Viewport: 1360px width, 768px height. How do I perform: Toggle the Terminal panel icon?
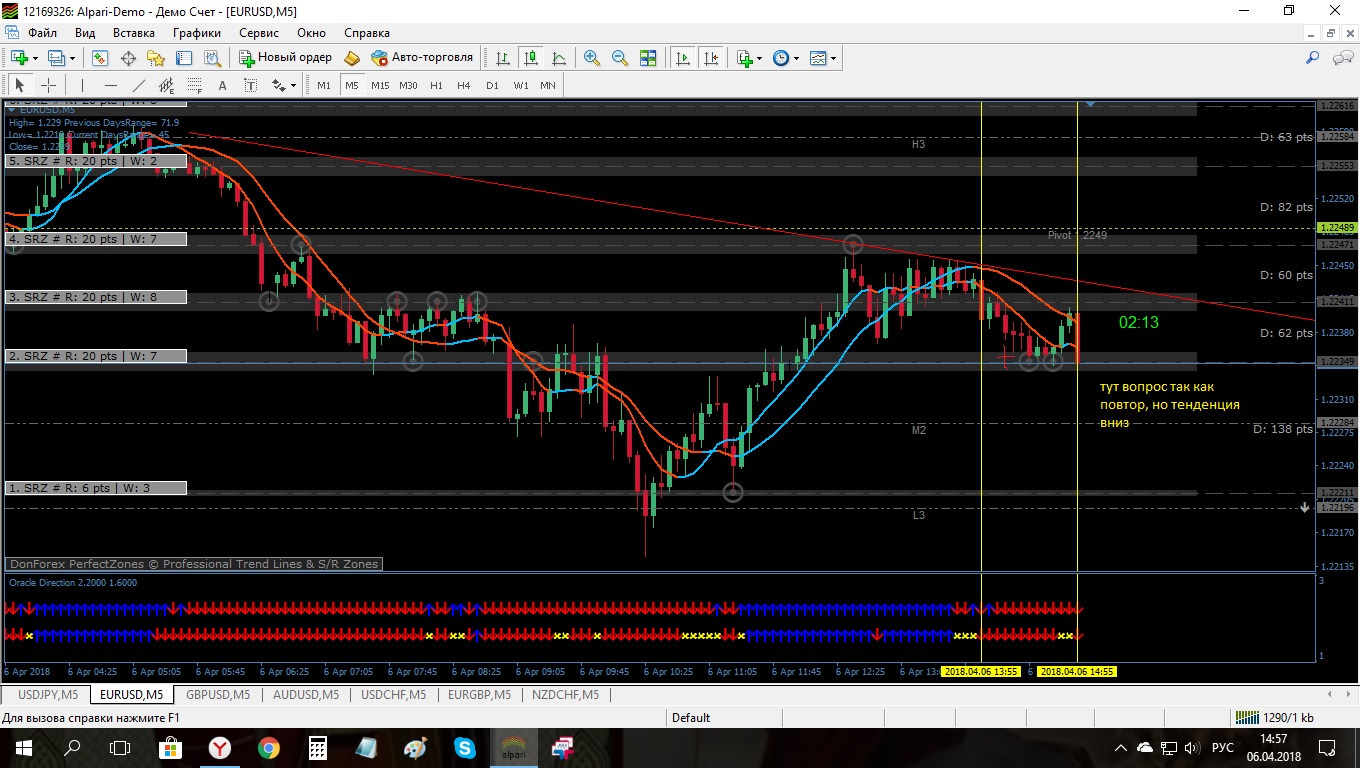184,58
